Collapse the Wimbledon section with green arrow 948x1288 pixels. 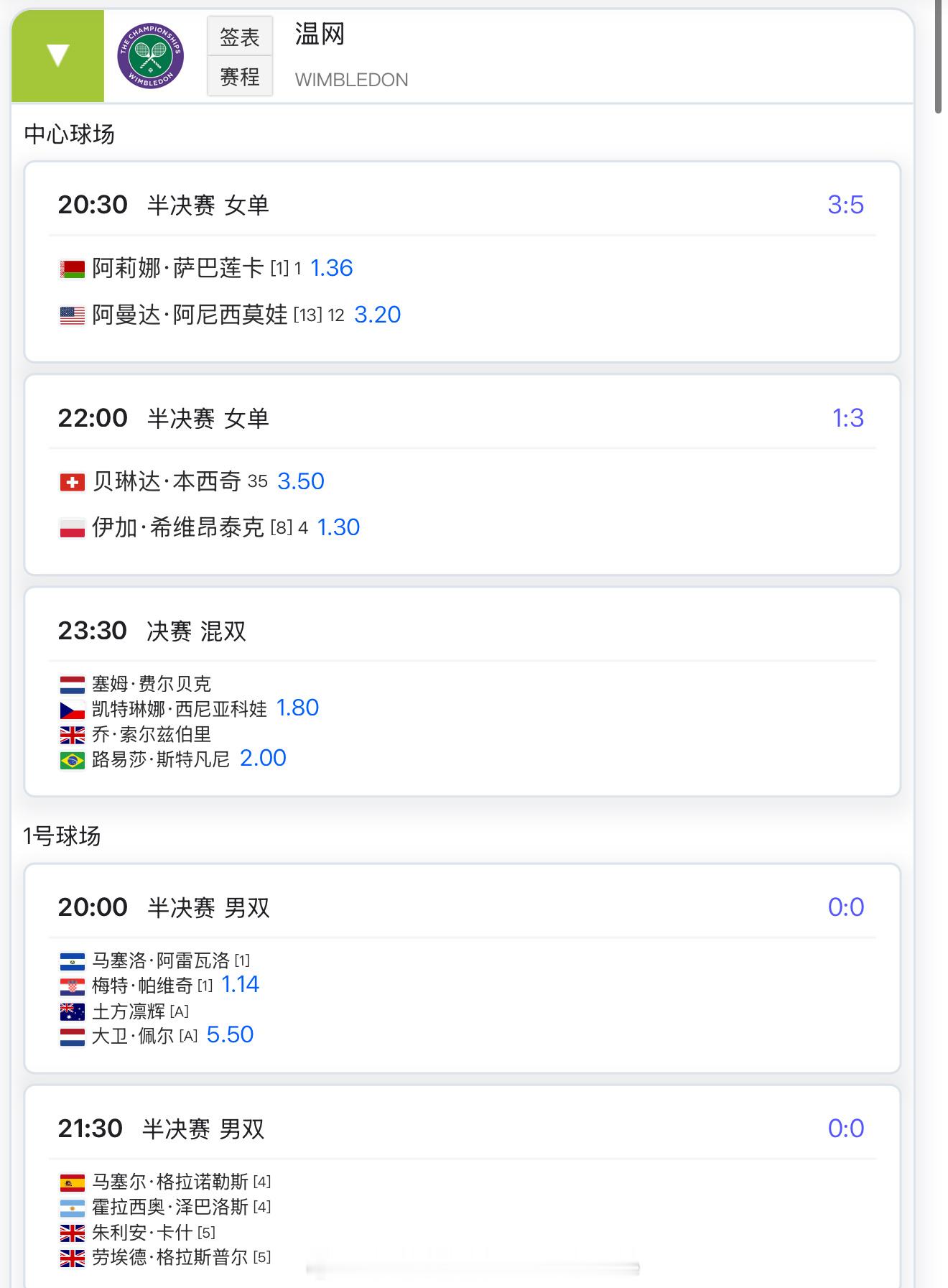pos(57,56)
